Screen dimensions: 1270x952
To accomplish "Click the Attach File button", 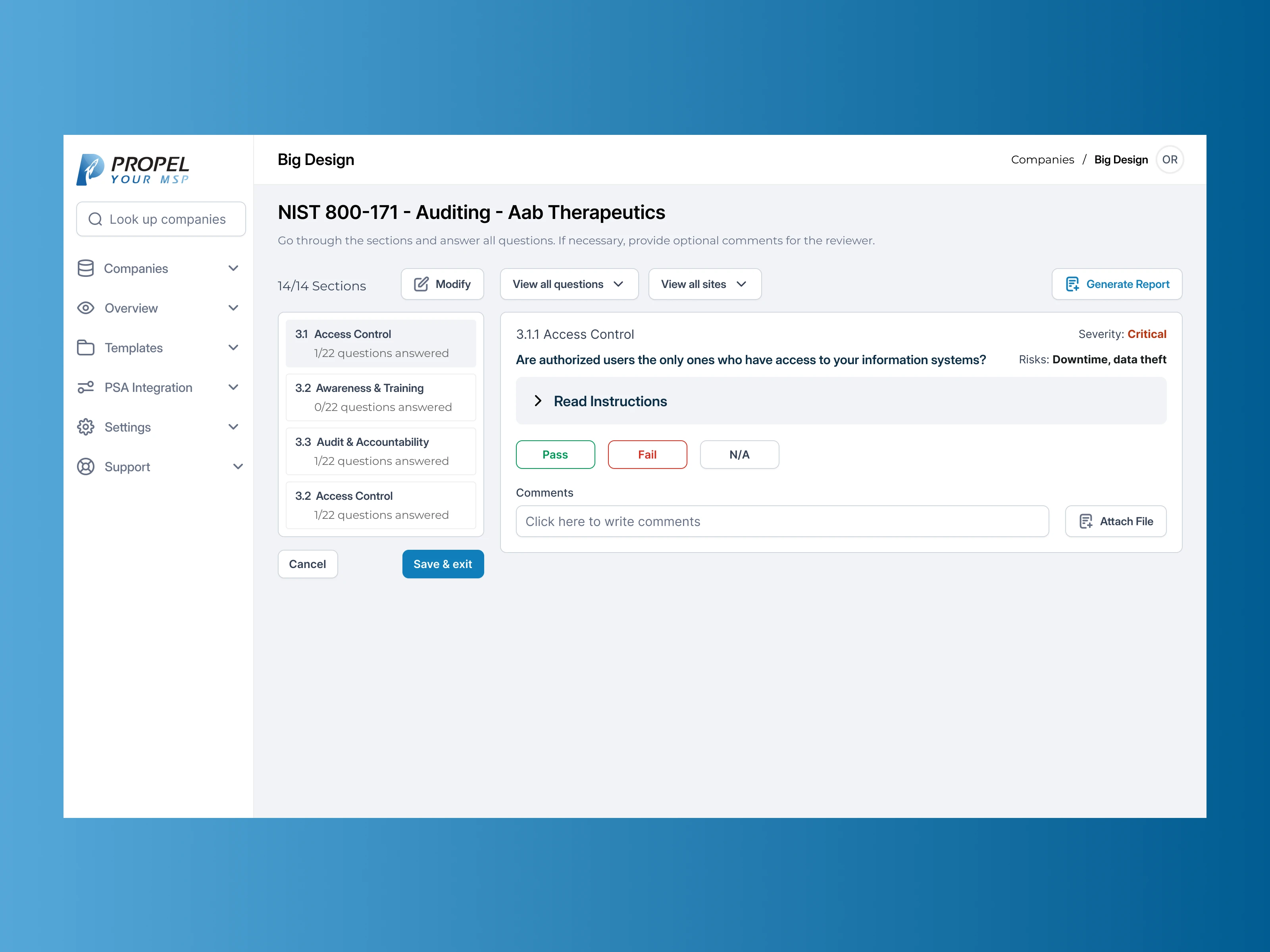I will tap(1116, 521).
